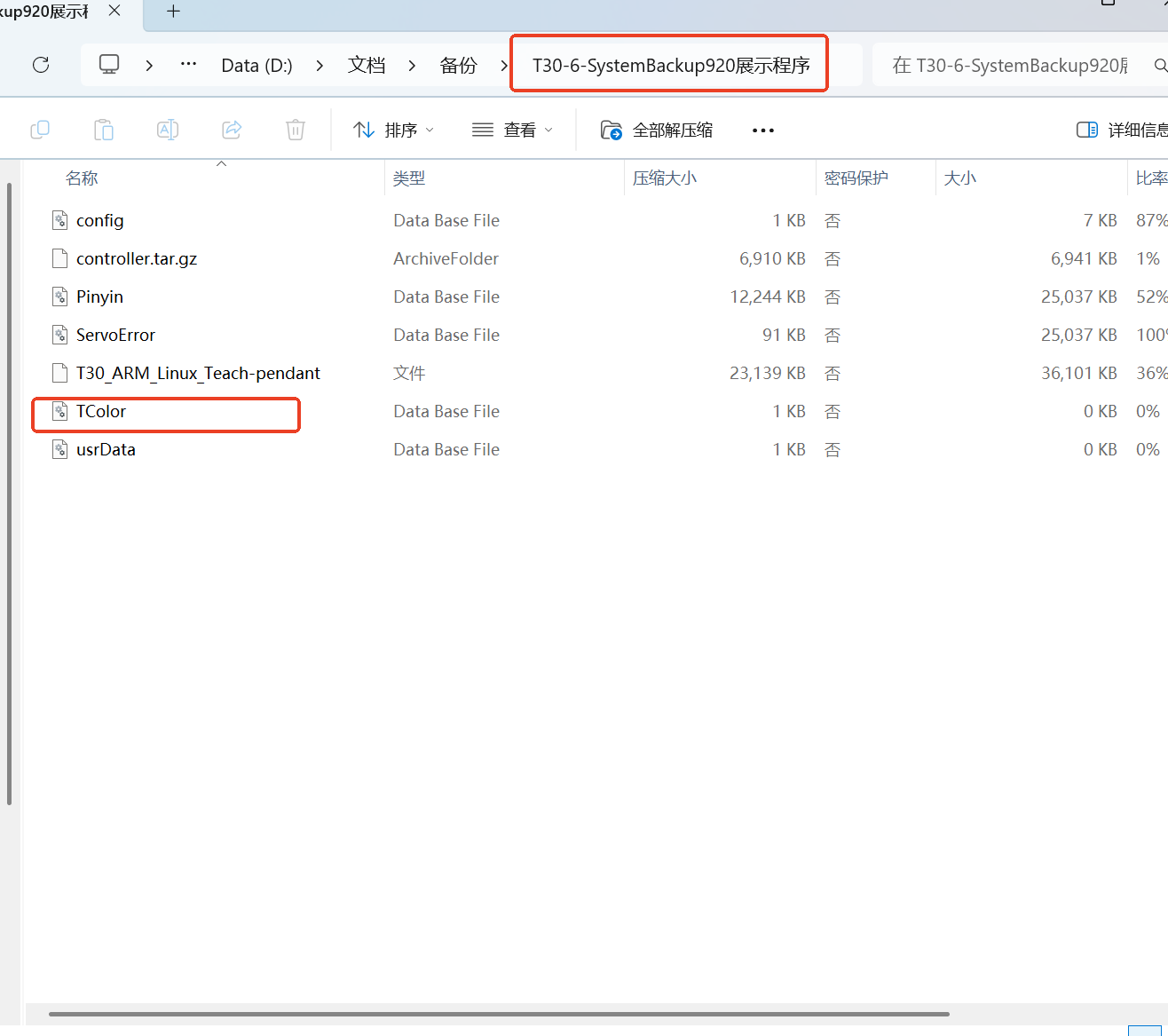The width and height of the screenshot is (1168, 1036).
Task: Click the Refresh icon in address bar
Action: [41, 65]
